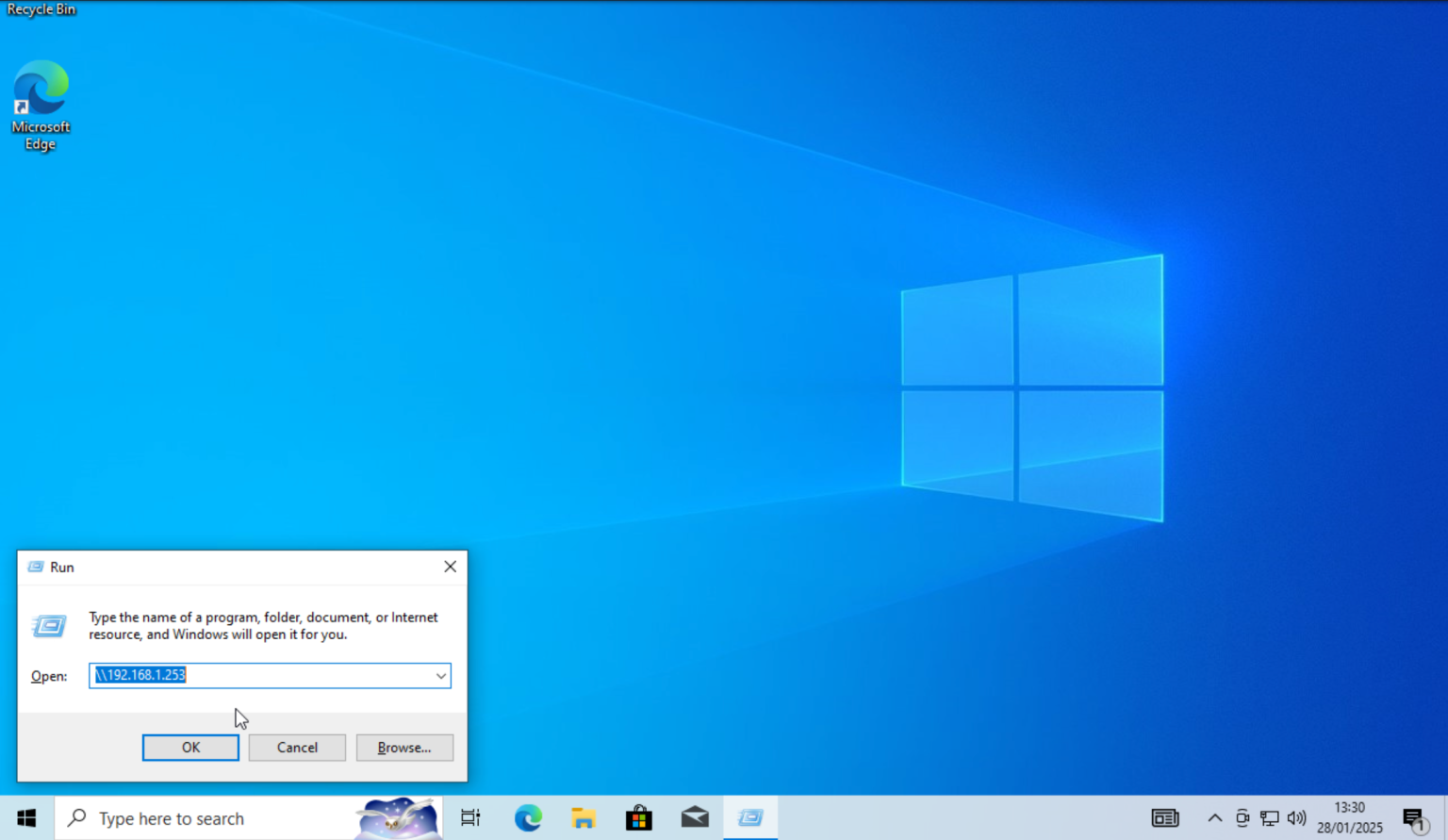Screen dimensions: 1448x840
Task: Launch File Explorer from the taskbar
Action: [x=584, y=817]
